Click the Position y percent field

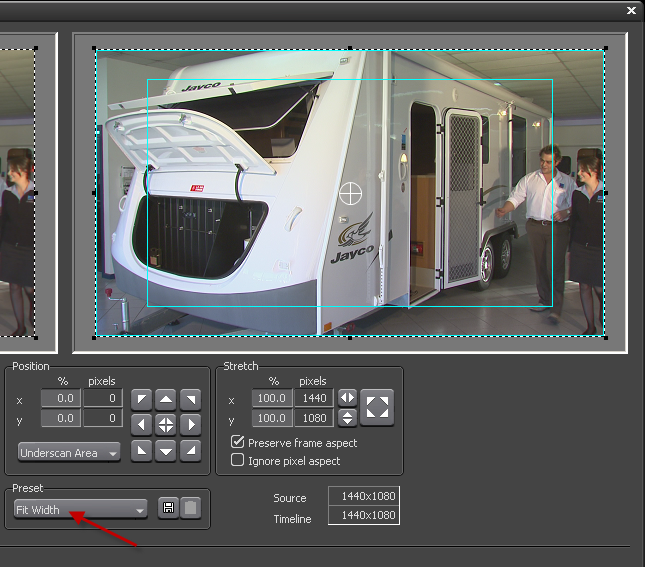point(61,418)
